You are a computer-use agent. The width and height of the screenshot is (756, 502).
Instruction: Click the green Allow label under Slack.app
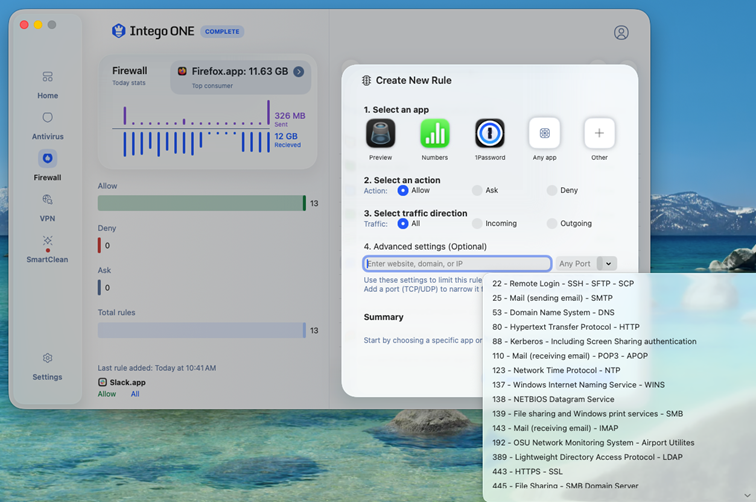[107, 394]
